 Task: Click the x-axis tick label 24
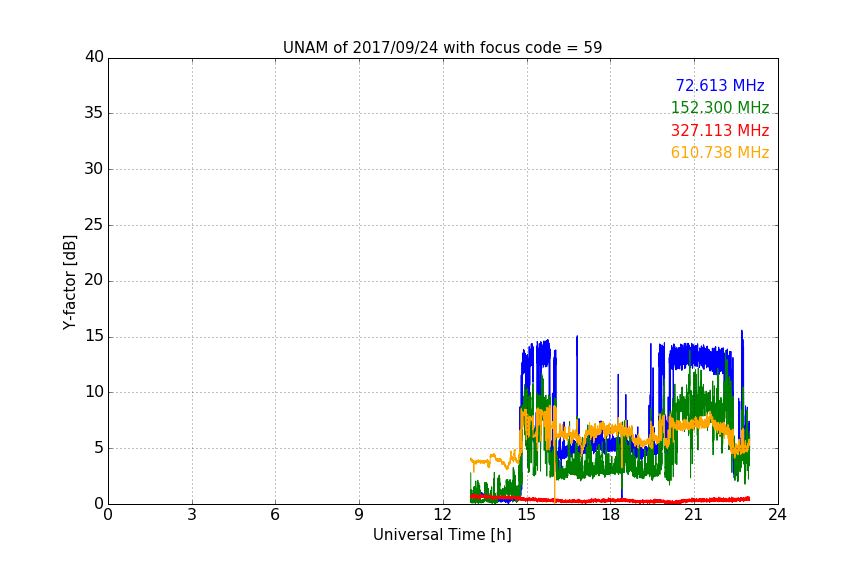(778, 515)
